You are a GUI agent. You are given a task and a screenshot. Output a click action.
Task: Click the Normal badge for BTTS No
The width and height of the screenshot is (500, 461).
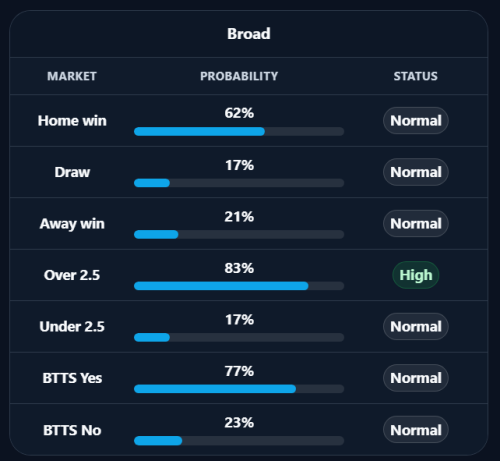click(x=416, y=430)
